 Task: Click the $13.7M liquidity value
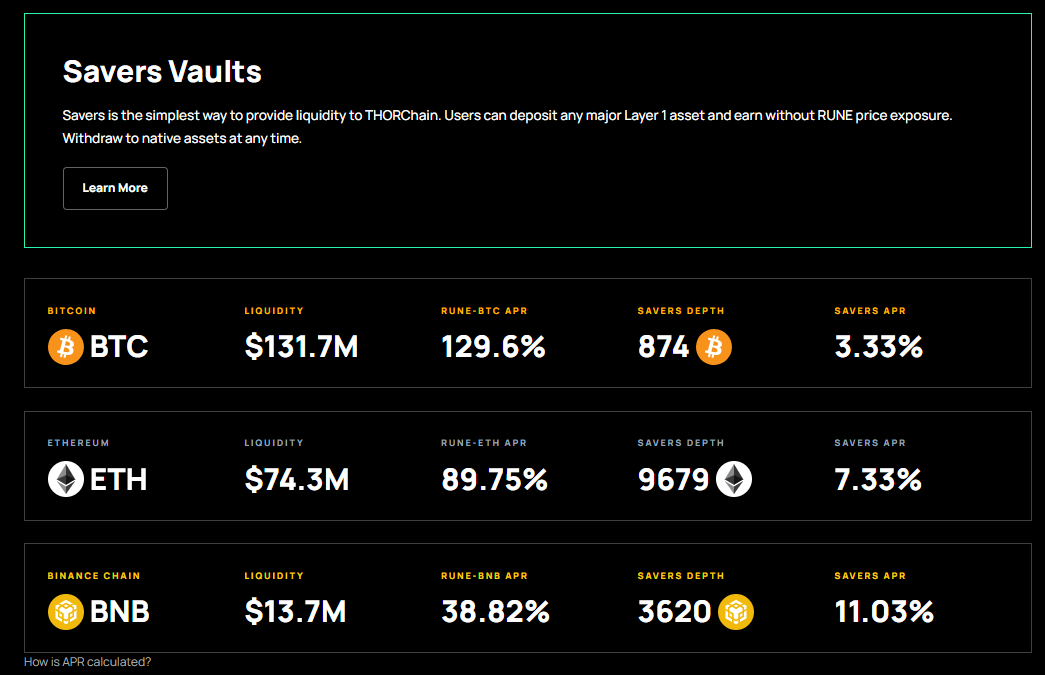(x=295, y=612)
